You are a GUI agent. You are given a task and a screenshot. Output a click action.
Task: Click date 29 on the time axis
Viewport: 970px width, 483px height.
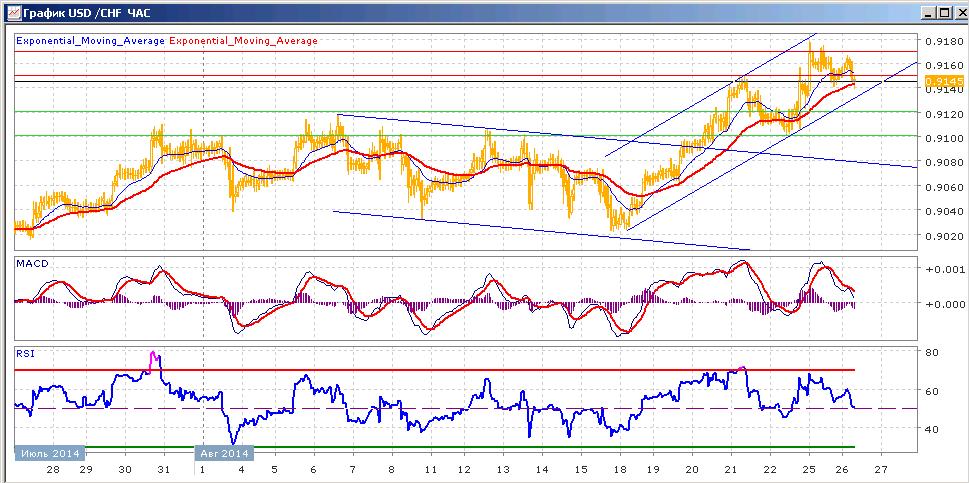pyautogui.click(x=85, y=470)
